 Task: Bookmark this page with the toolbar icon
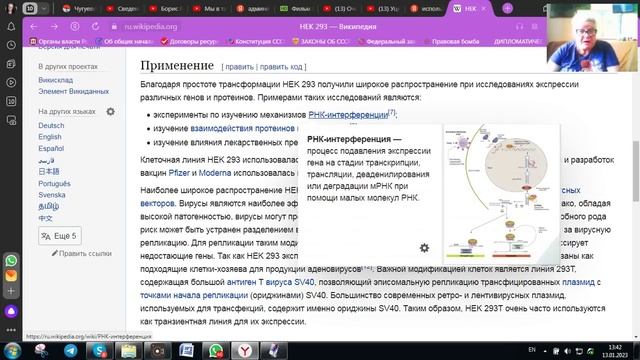(x=535, y=27)
